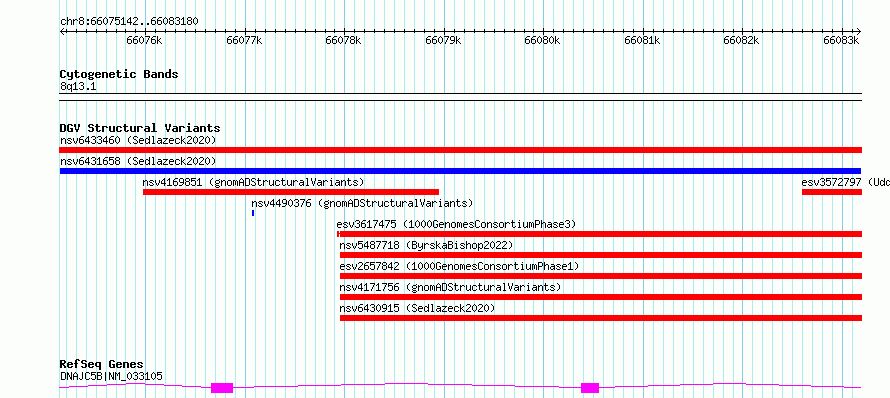Open the esv3617475 1000GenomesConsortiumPhase3 label
Viewport: 890px width, 398px height.
[x=456, y=224]
